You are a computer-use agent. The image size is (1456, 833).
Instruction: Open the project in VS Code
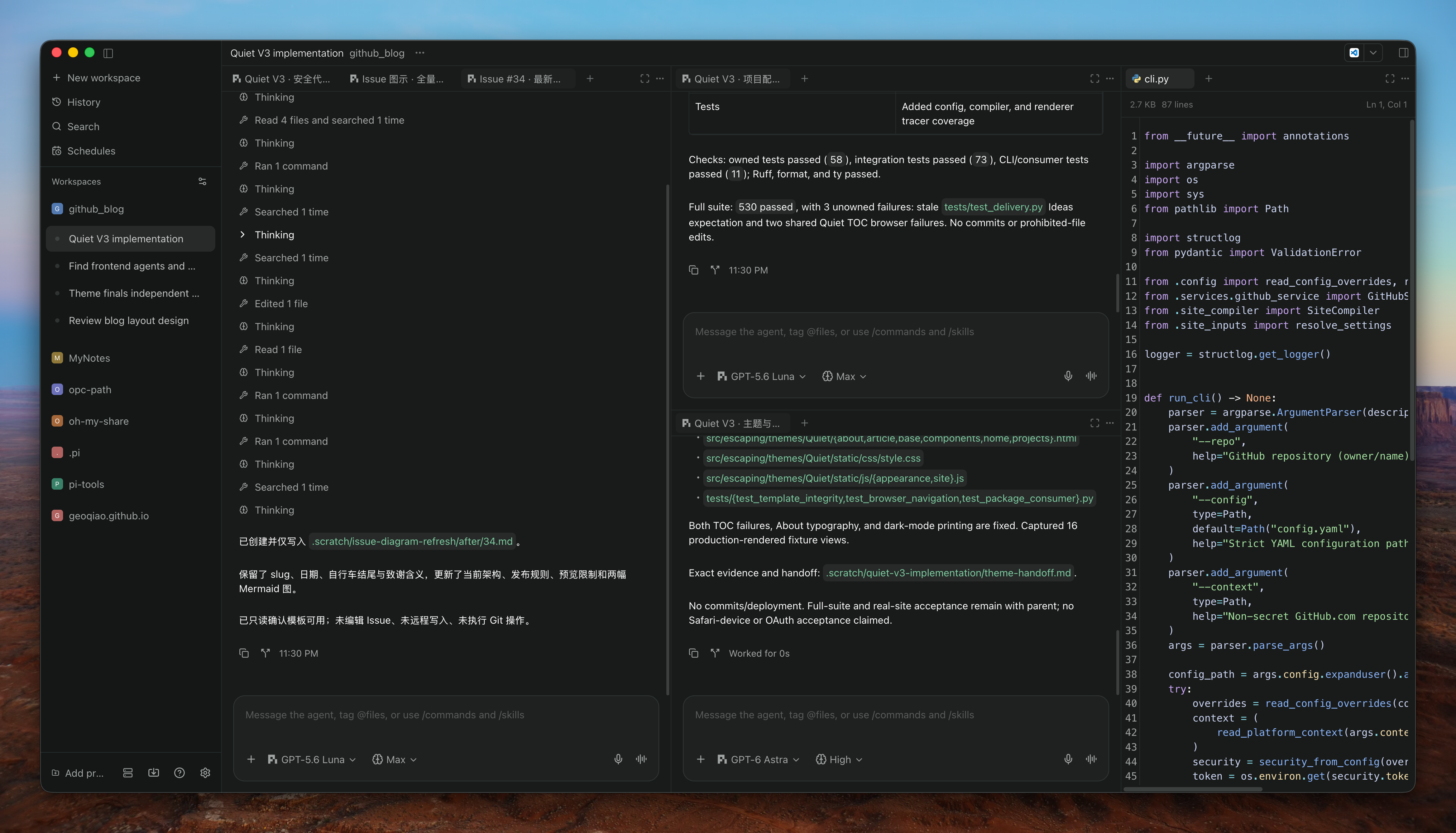pyautogui.click(x=1354, y=53)
